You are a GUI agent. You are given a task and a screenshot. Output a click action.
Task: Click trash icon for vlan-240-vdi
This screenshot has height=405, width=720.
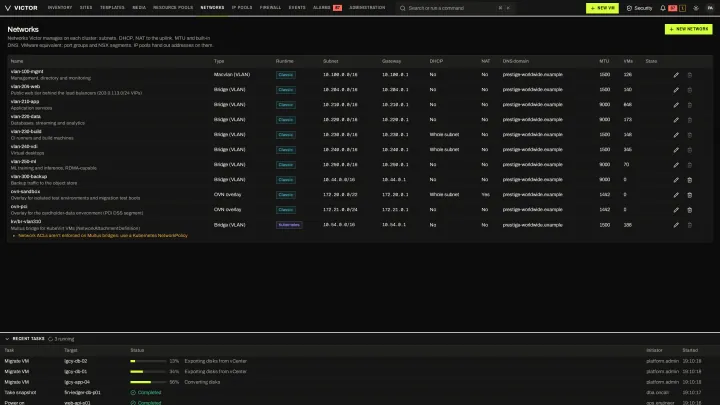tap(689, 150)
